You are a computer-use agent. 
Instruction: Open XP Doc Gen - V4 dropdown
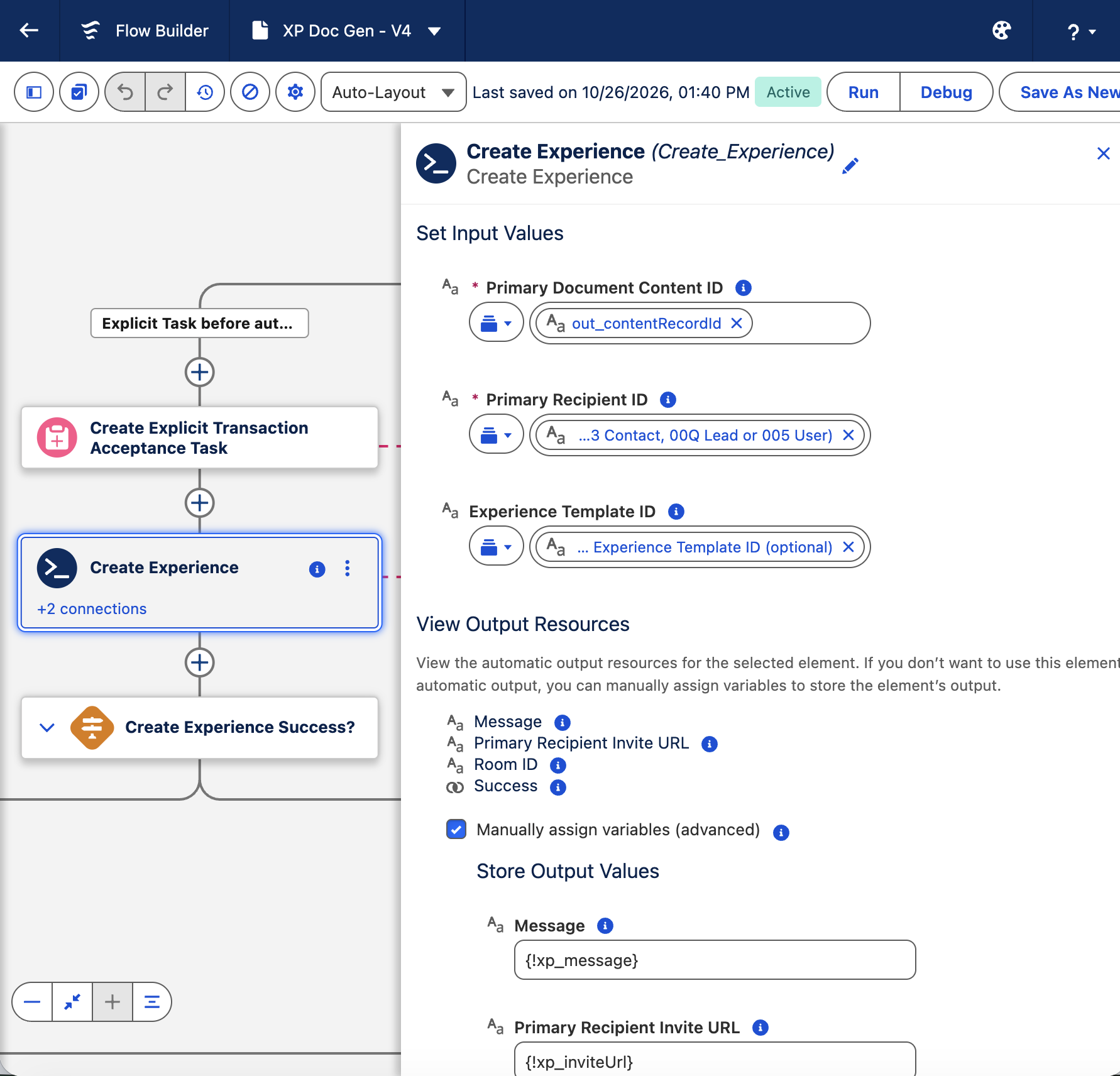[434, 31]
